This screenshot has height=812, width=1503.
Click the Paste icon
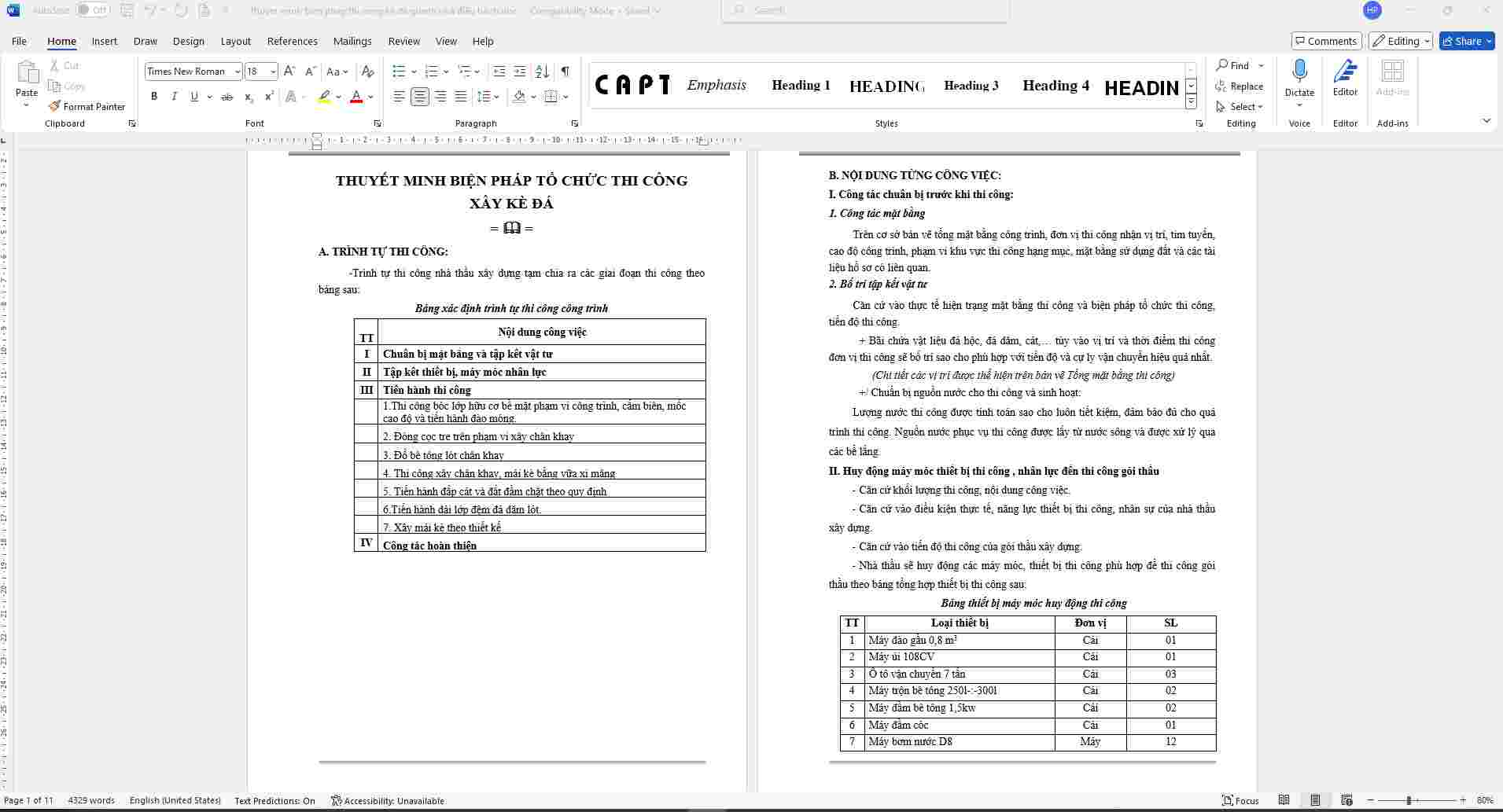click(x=27, y=72)
